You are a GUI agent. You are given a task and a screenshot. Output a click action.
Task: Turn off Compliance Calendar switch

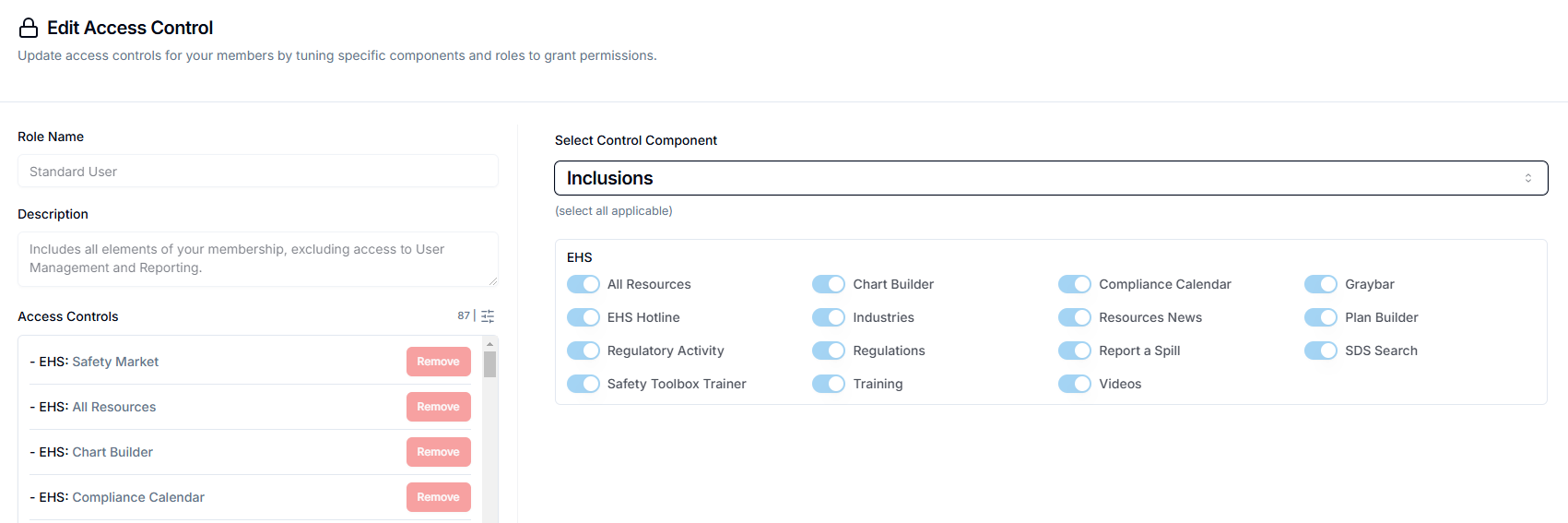pos(1075,284)
